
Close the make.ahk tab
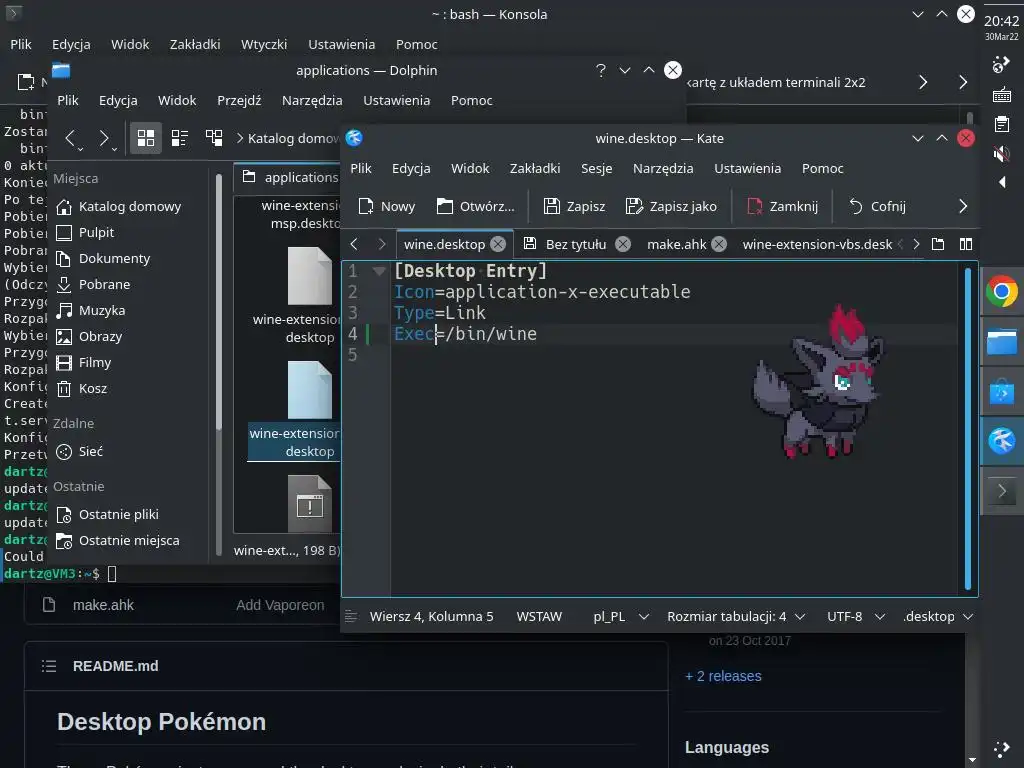pos(719,244)
